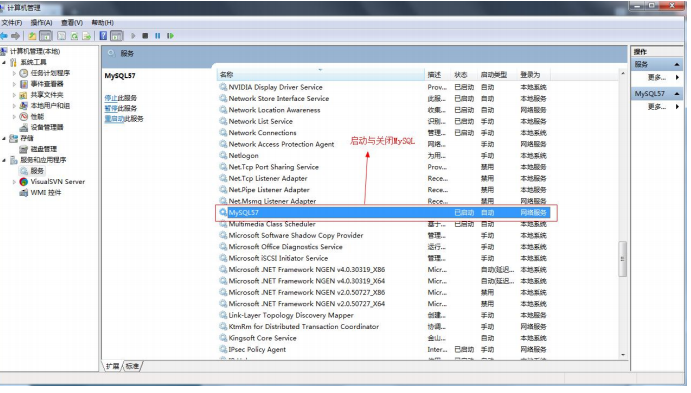Open Help via the blue question-mark icon
The height and width of the screenshot is (393, 691).
pyautogui.click(x=103, y=36)
